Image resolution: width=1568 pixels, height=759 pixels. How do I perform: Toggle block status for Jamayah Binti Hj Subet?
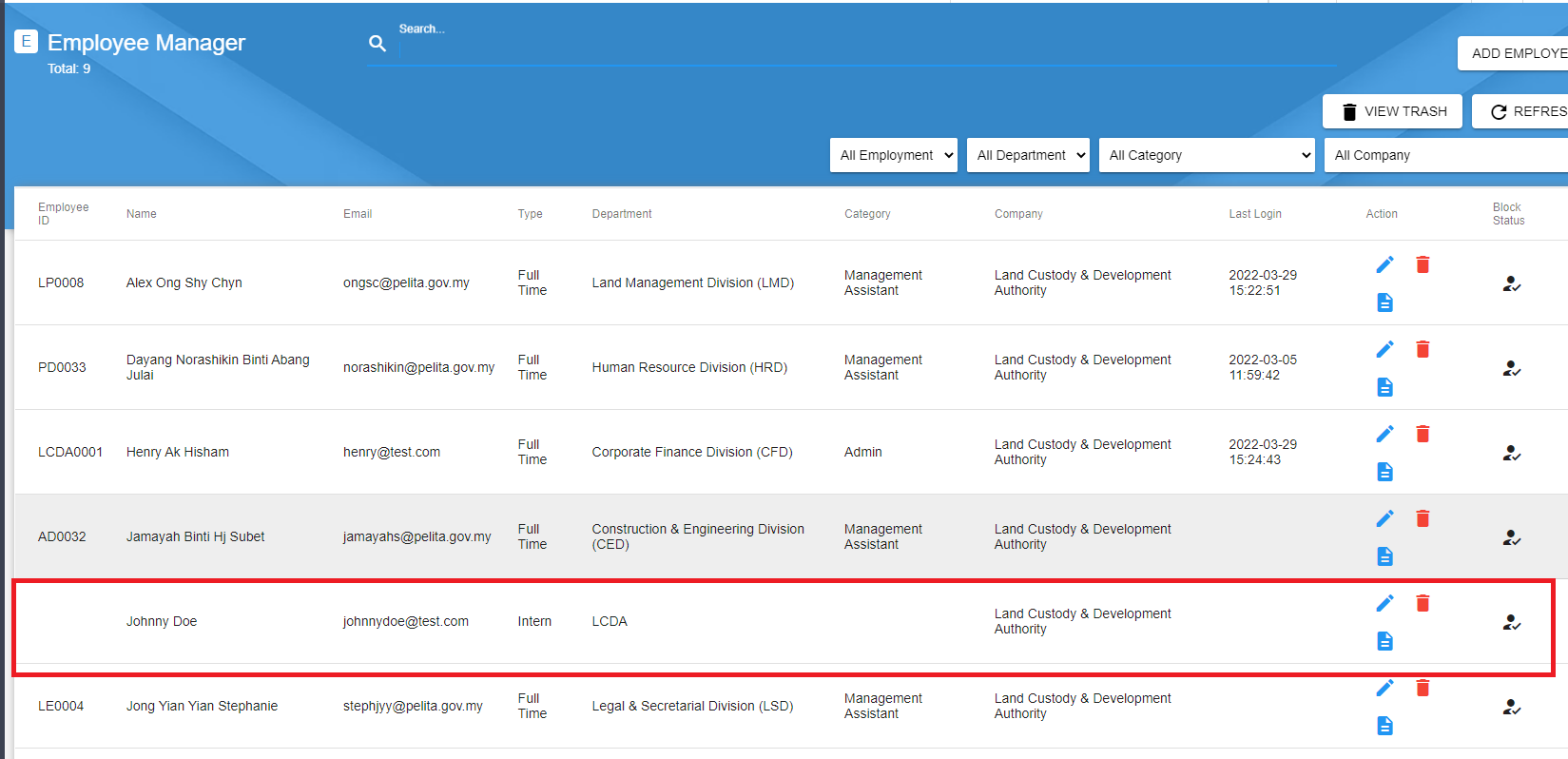[1511, 537]
